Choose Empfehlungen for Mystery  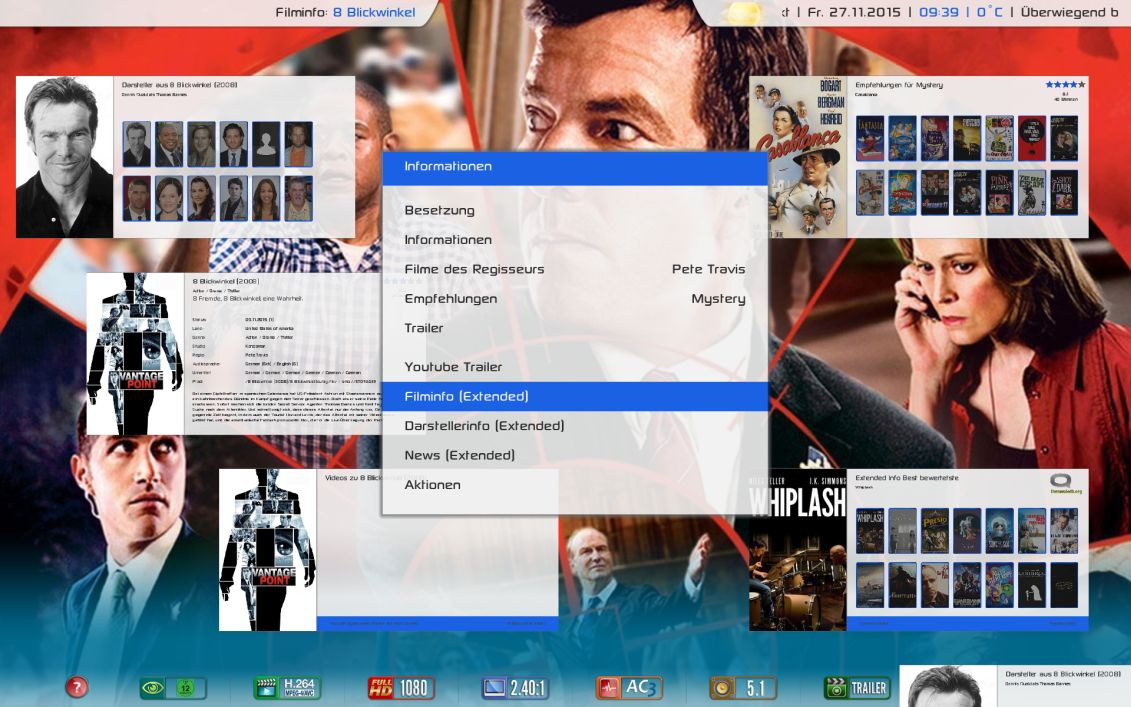click(575, 299)
